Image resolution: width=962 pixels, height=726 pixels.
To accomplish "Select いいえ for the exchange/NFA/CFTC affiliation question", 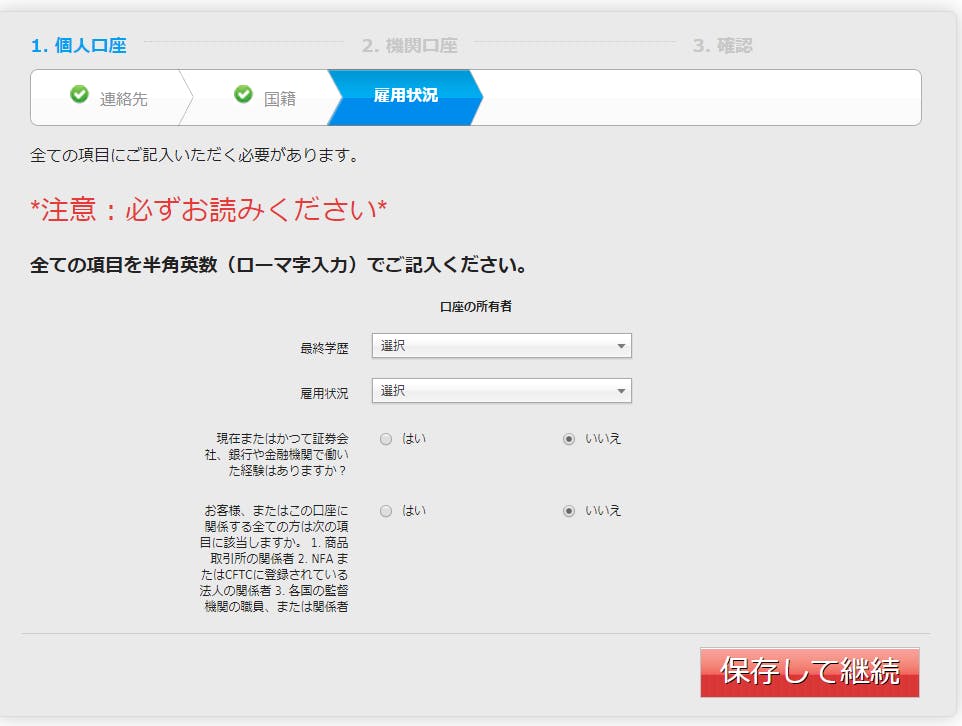I will click(x=569, y=511).
